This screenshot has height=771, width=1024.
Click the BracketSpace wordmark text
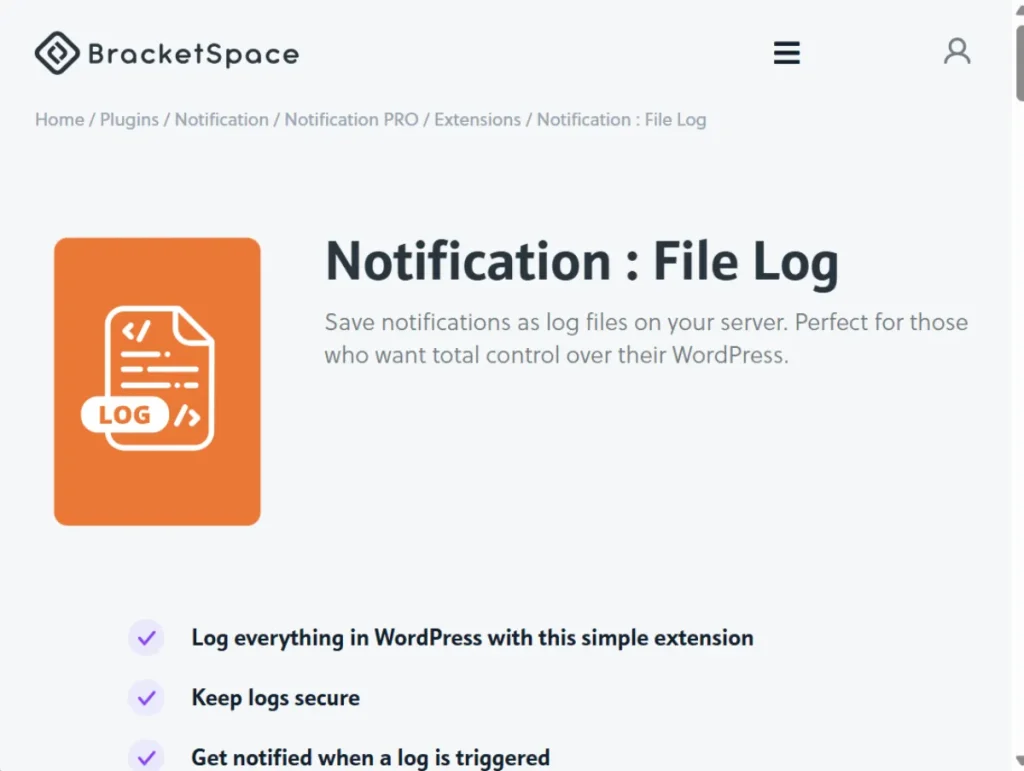click(x=194, y=53)
